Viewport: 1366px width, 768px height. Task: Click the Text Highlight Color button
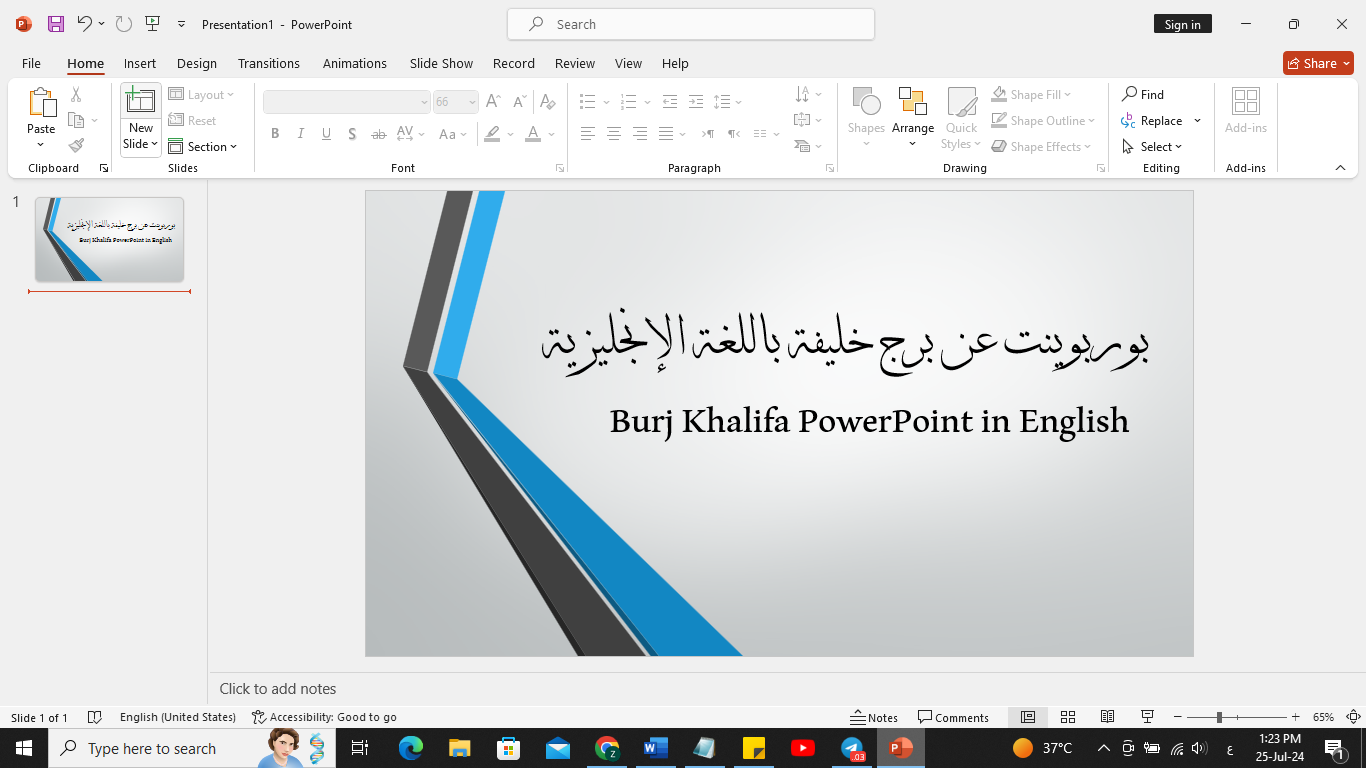coord(491,134)
